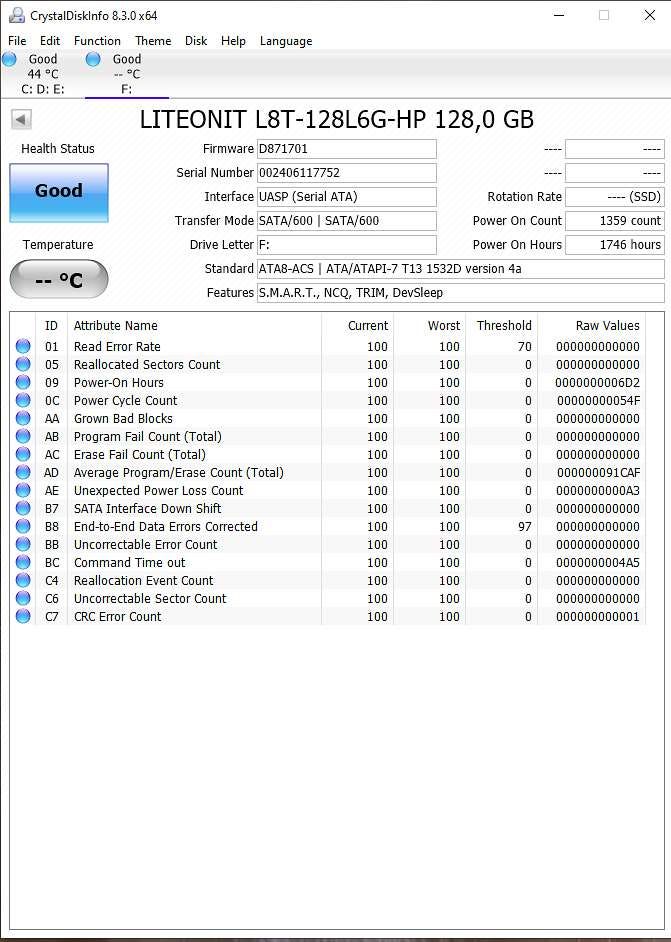The height and width of the screenshot is (942, 671).
Task: Click threshold value 97
Action: click(x=524, y=527)
